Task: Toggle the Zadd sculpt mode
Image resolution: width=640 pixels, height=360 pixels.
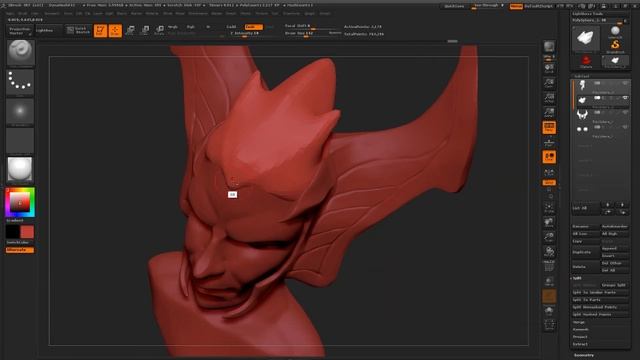Action: point(232,27)
